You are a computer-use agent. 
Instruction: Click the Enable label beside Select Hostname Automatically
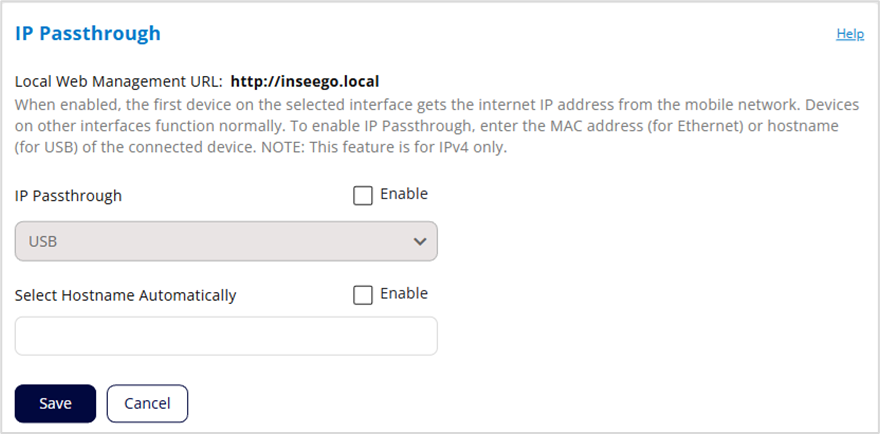pos(404,294)
